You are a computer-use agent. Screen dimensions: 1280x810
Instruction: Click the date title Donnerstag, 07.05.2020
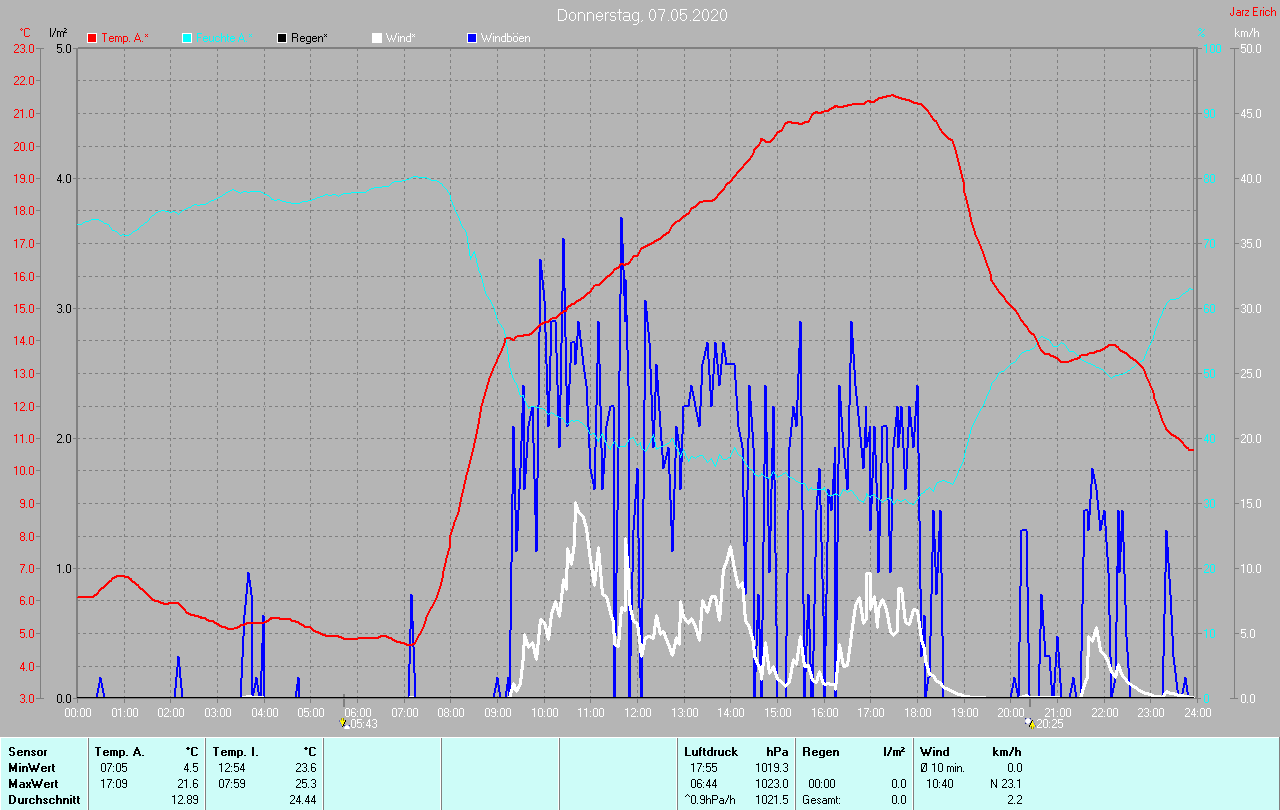642,15
